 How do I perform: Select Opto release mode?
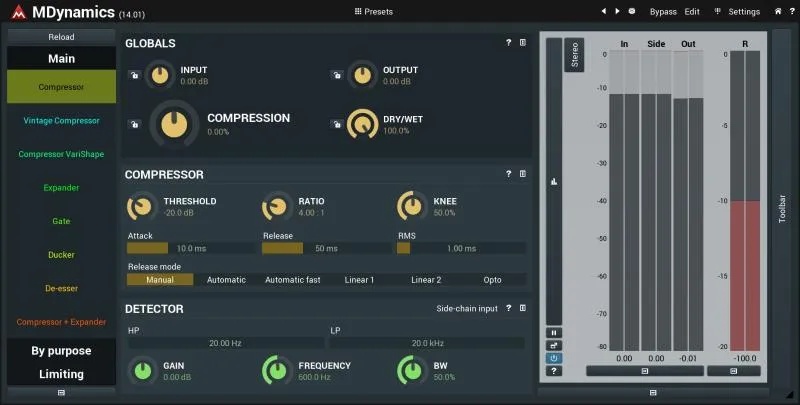[492, 280]
